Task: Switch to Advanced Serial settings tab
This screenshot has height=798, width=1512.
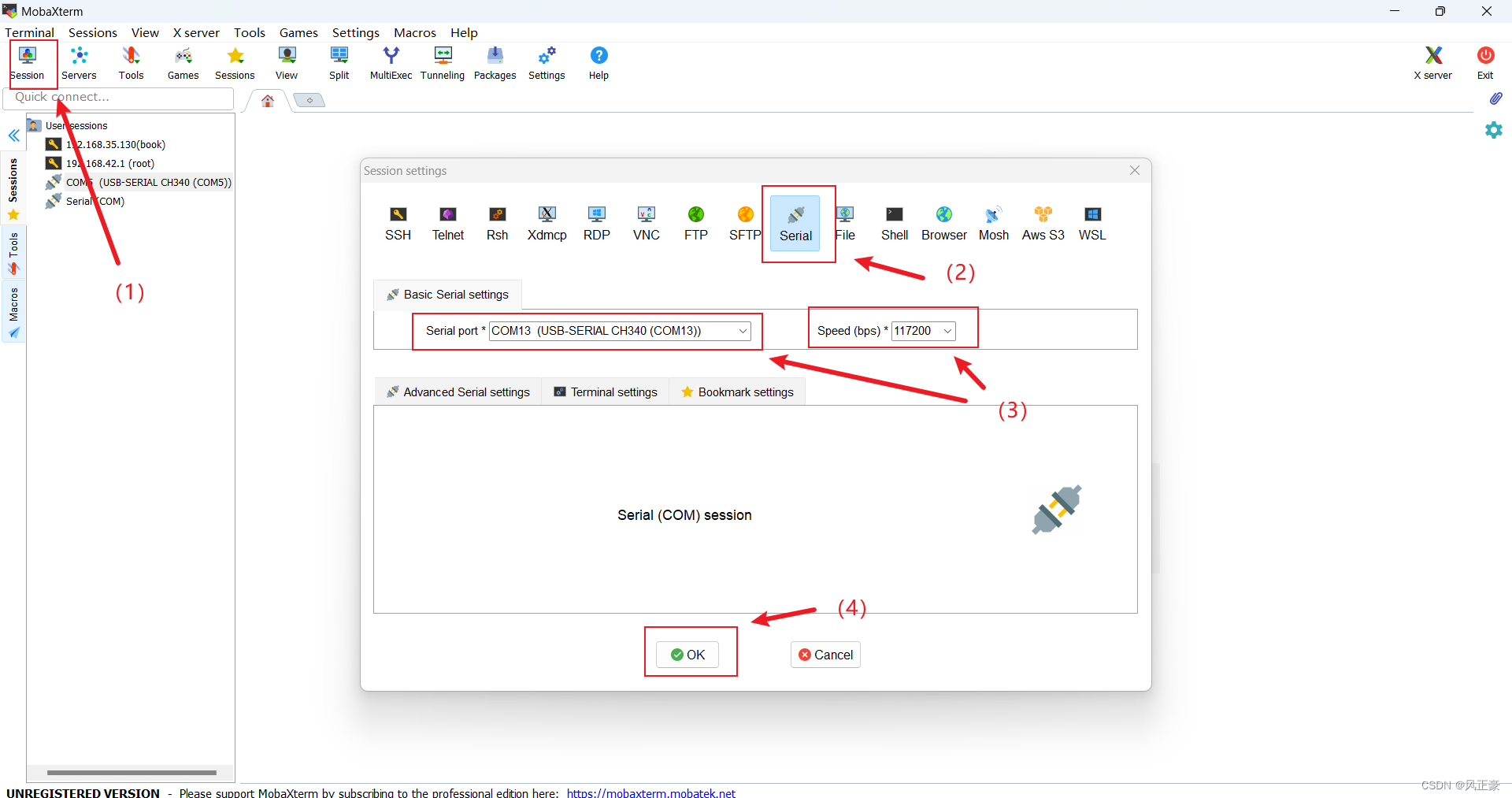Action: pyautogui.click(x=458, y=392)
